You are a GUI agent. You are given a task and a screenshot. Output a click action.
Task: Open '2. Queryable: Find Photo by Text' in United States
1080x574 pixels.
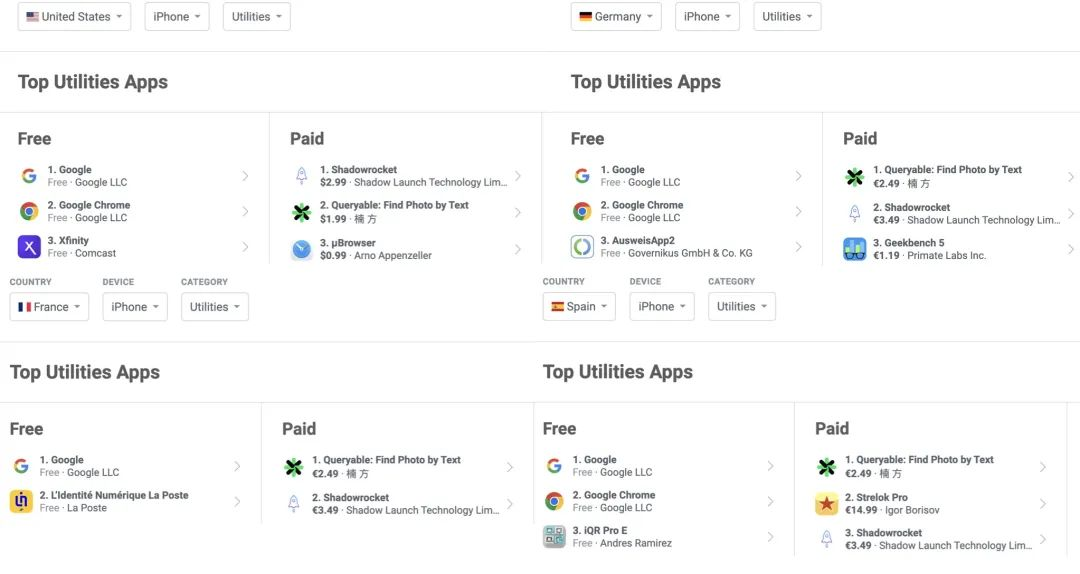tap(394, 205)
